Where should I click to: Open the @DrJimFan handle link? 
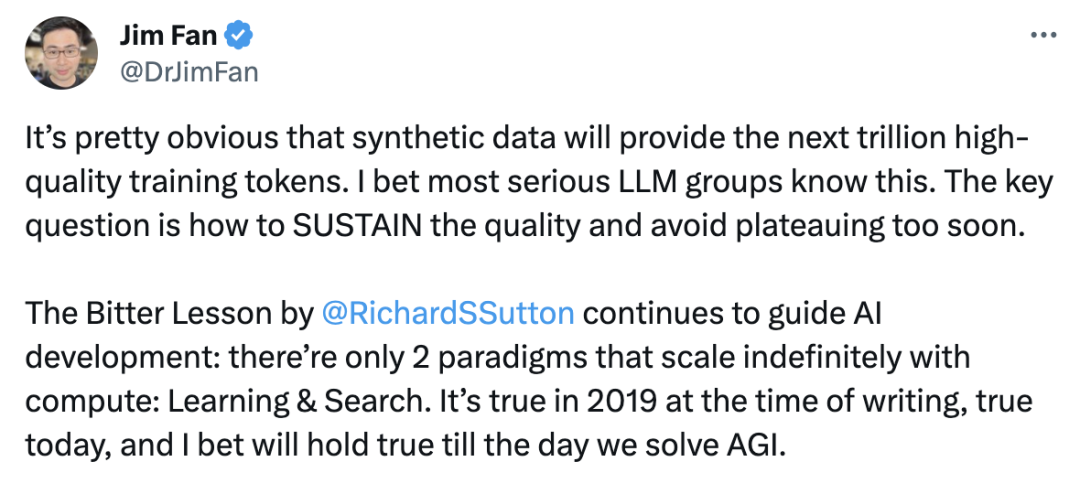(189, 71)
